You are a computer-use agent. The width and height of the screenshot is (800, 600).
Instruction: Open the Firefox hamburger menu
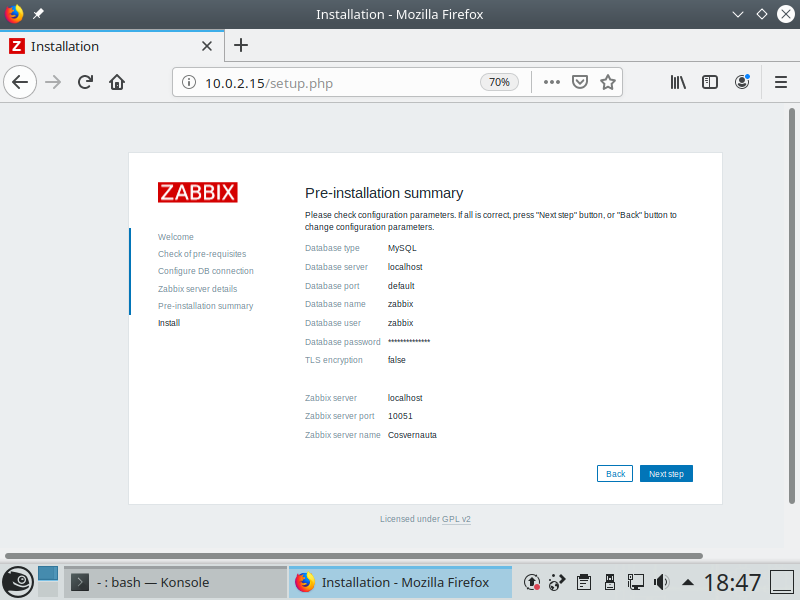pos(781,82)
